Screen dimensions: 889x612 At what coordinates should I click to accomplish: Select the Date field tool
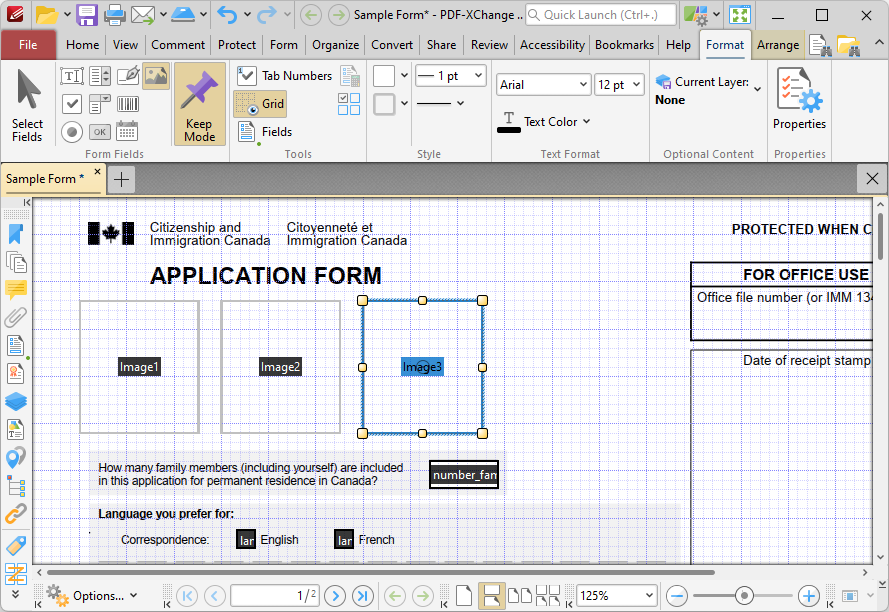point(127,132)
